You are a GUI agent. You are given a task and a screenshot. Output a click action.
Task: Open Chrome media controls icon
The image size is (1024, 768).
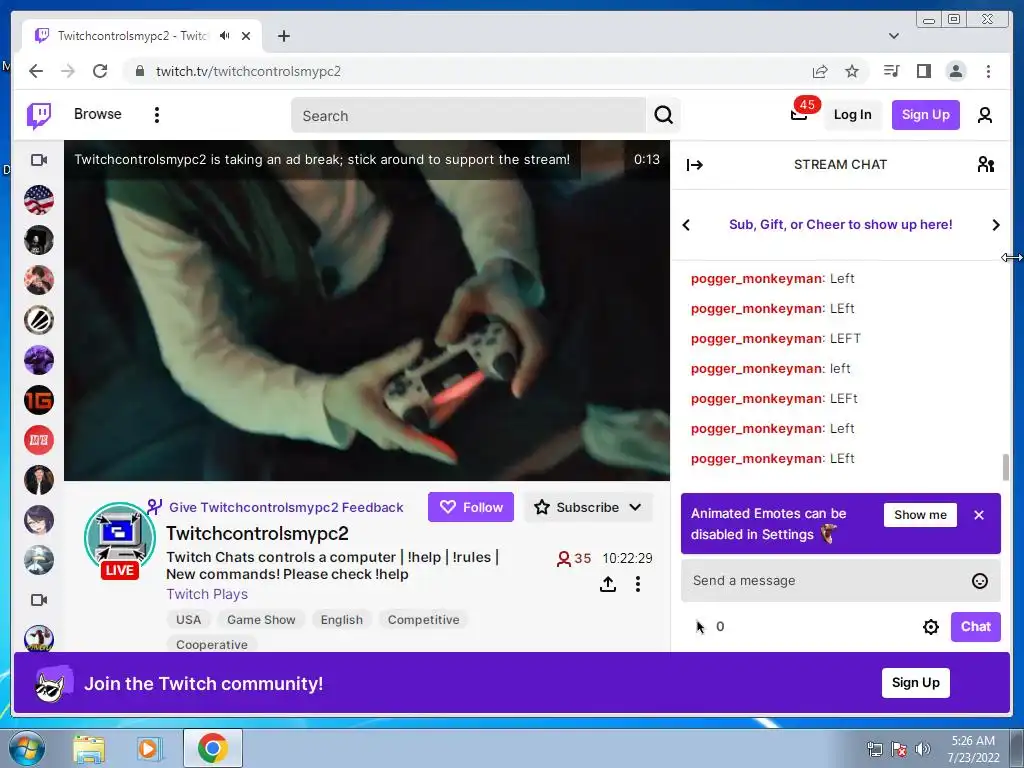point(891,71)
